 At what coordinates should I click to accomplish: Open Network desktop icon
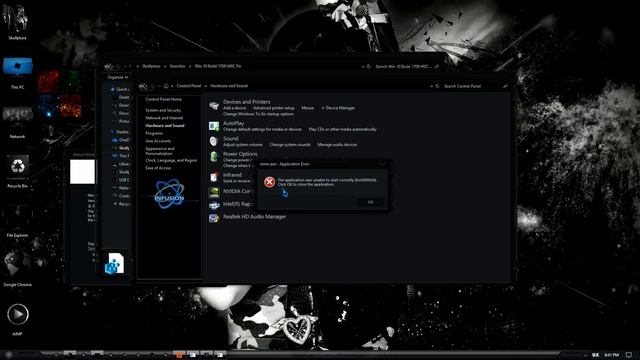point(17,122)
